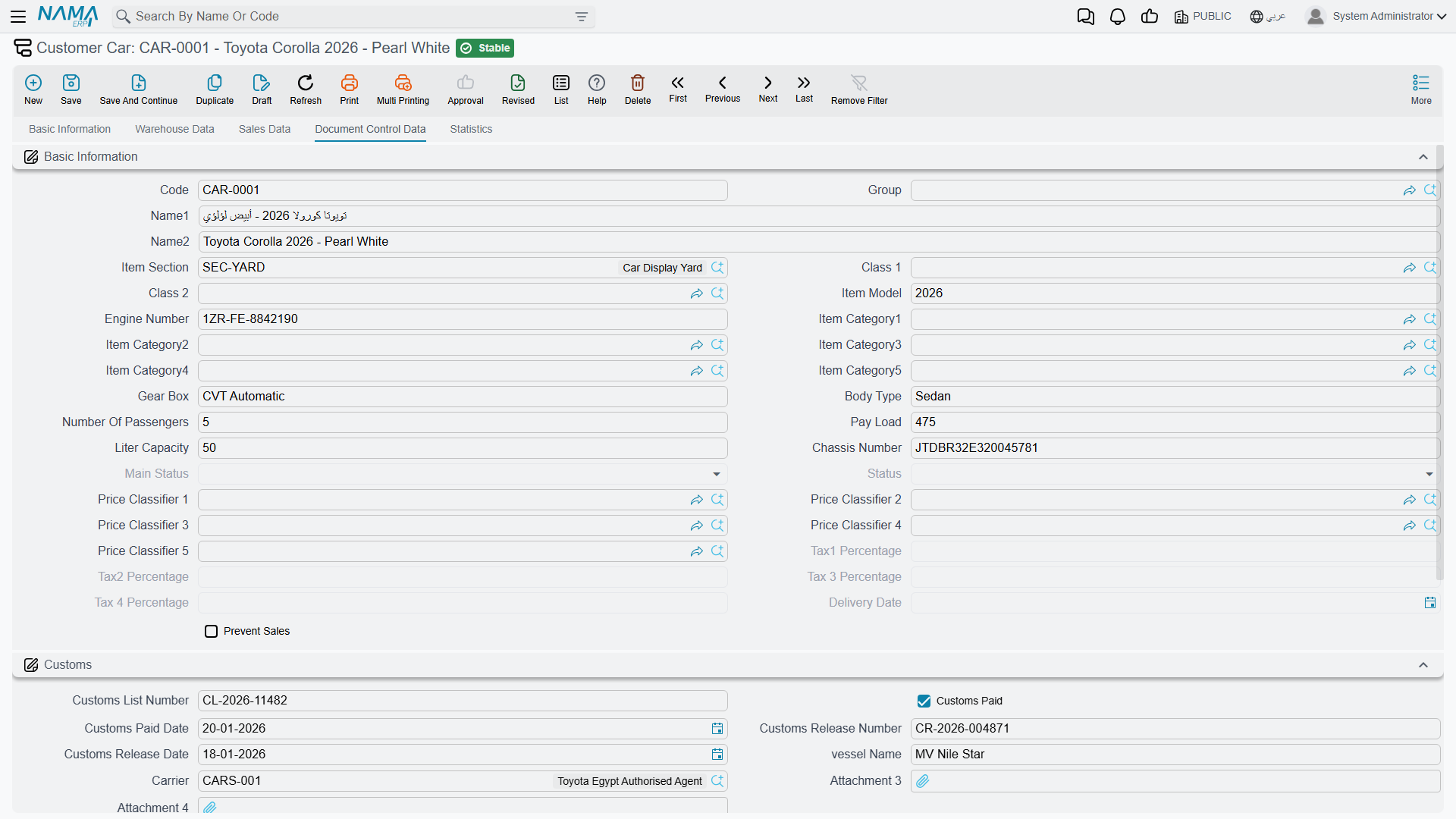
Task: Click Attachment 3 paperclip icon
Action: pyautogui.click(x=923, y=781)
